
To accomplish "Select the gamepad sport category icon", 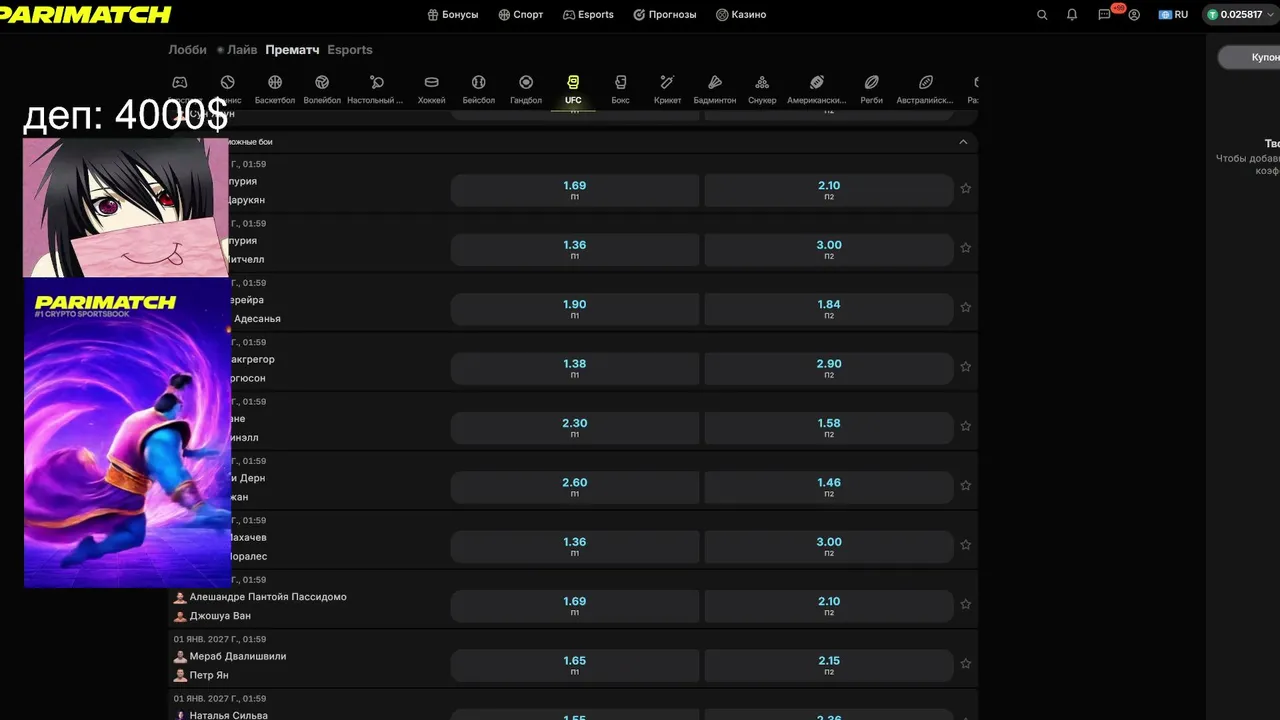I will tap(180, 82).
